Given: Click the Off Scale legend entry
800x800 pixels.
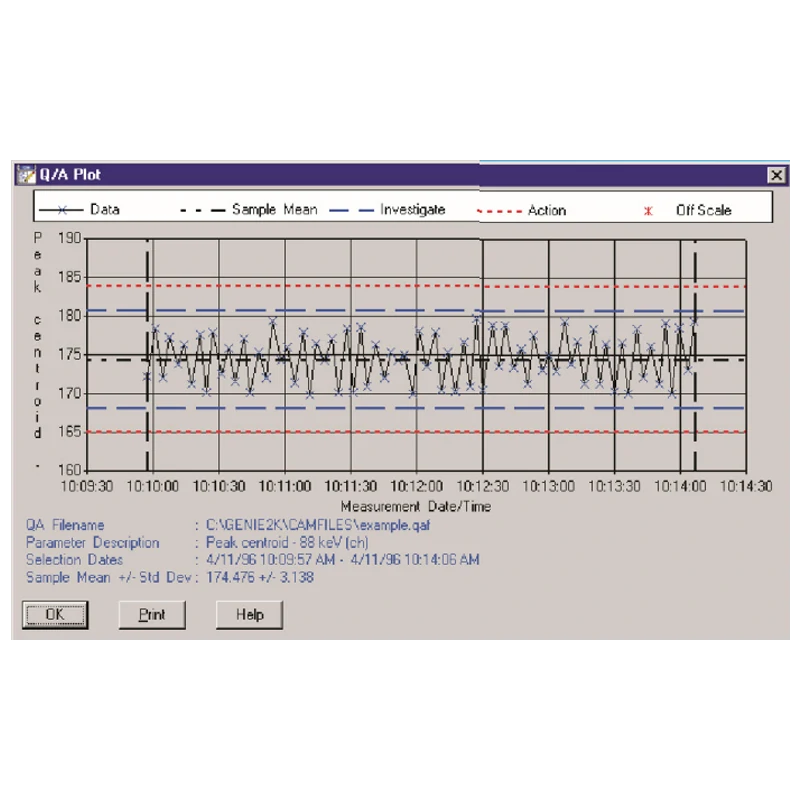Looking at the screenshot, I should click(688, 210).
